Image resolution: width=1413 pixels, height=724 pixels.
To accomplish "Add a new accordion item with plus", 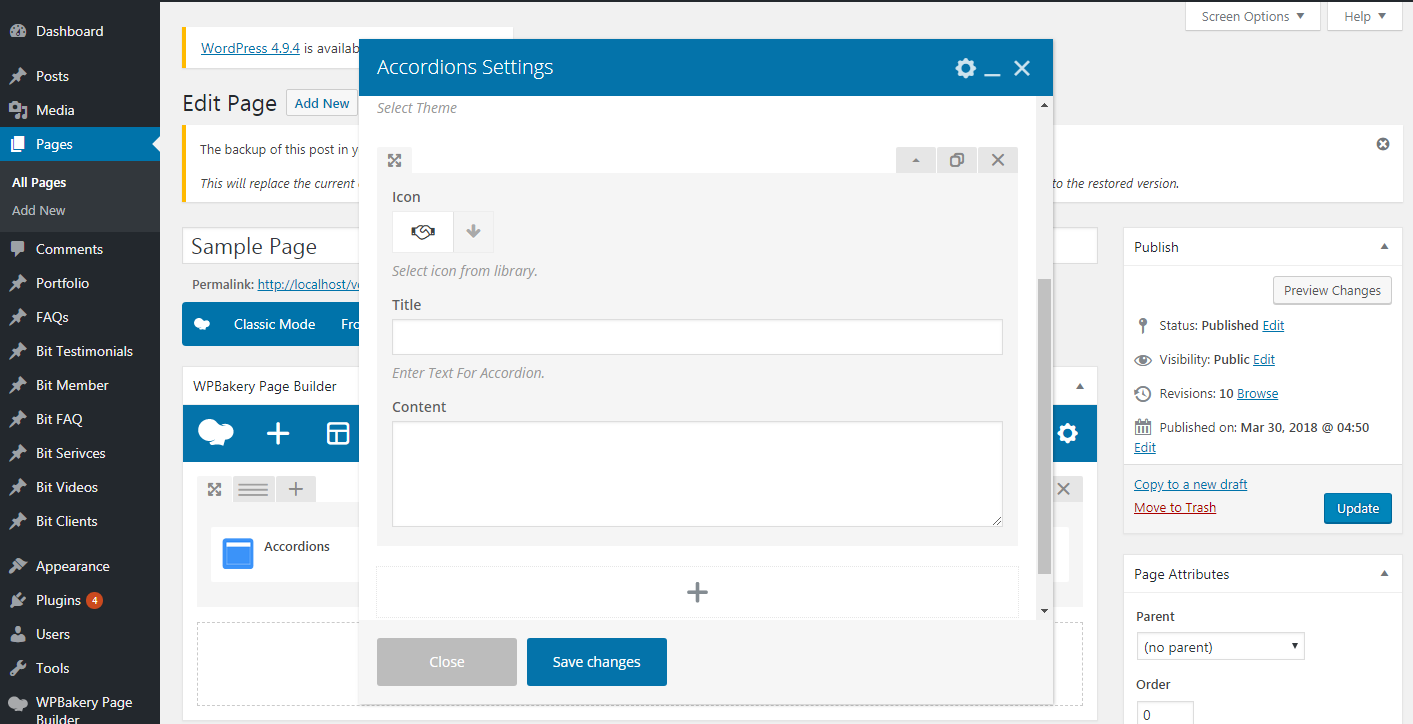I will click(697, 592).
